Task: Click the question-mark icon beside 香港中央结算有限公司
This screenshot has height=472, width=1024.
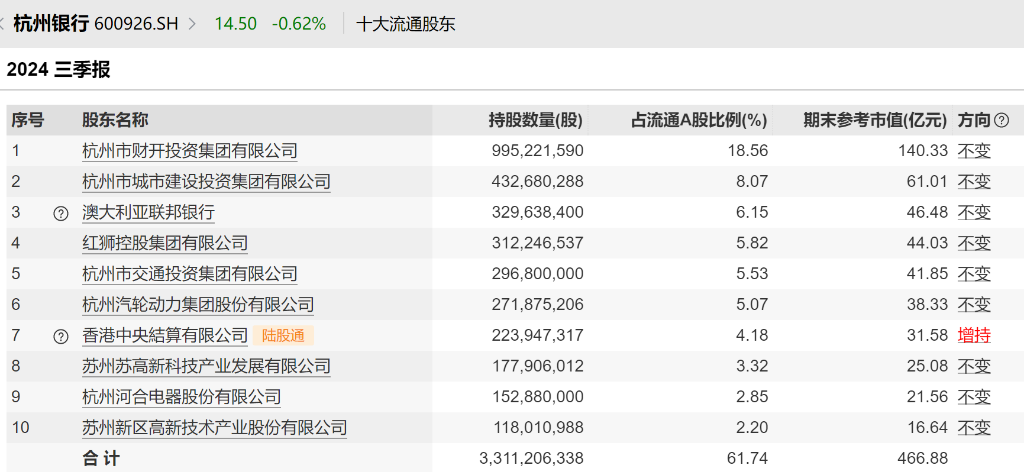Action: pyautogui.click(x=61, y=336)
